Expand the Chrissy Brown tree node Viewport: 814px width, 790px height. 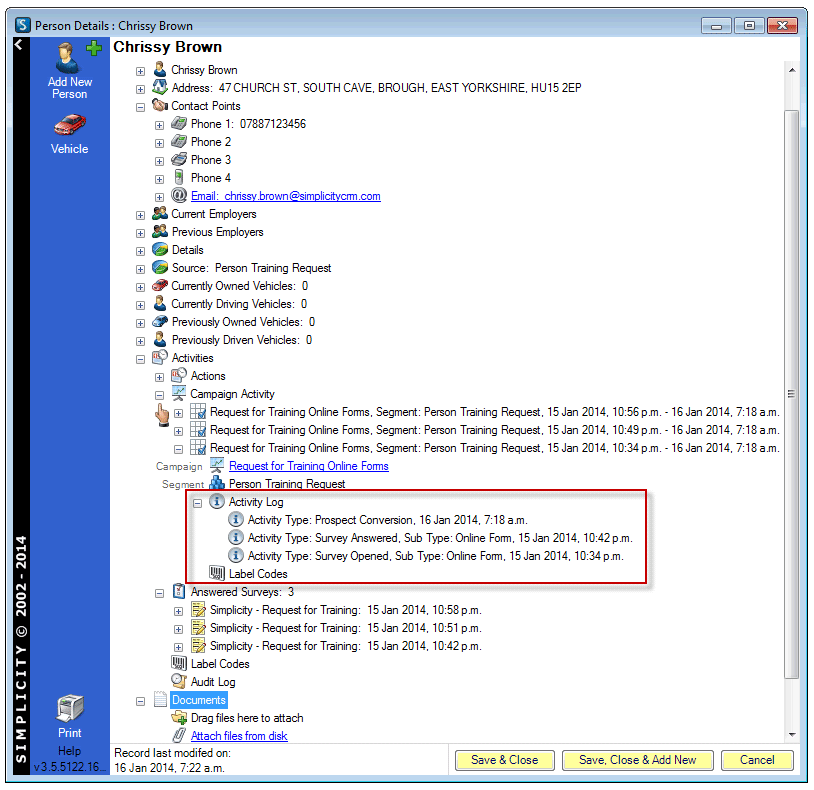(x=140, y=71)
